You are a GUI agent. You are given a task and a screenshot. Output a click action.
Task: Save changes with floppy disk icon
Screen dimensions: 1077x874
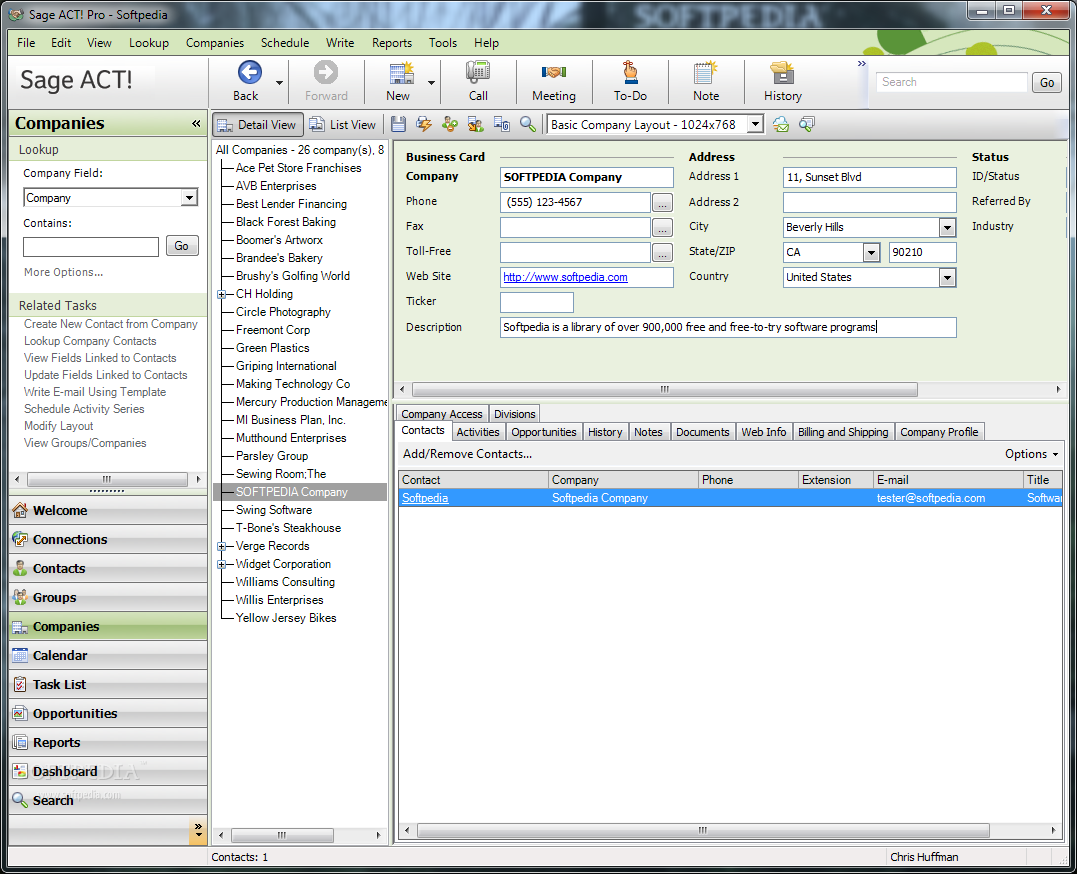coord(398,124)
